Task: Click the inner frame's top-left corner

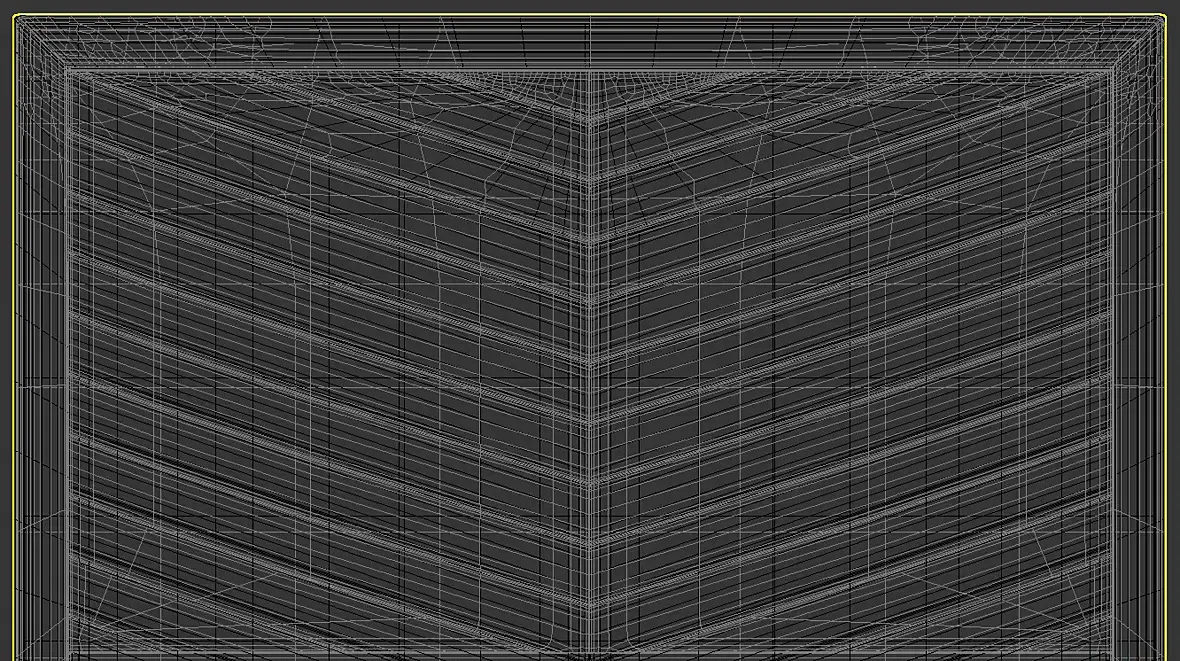Action: pyautogui.click(x=69, y=73)
